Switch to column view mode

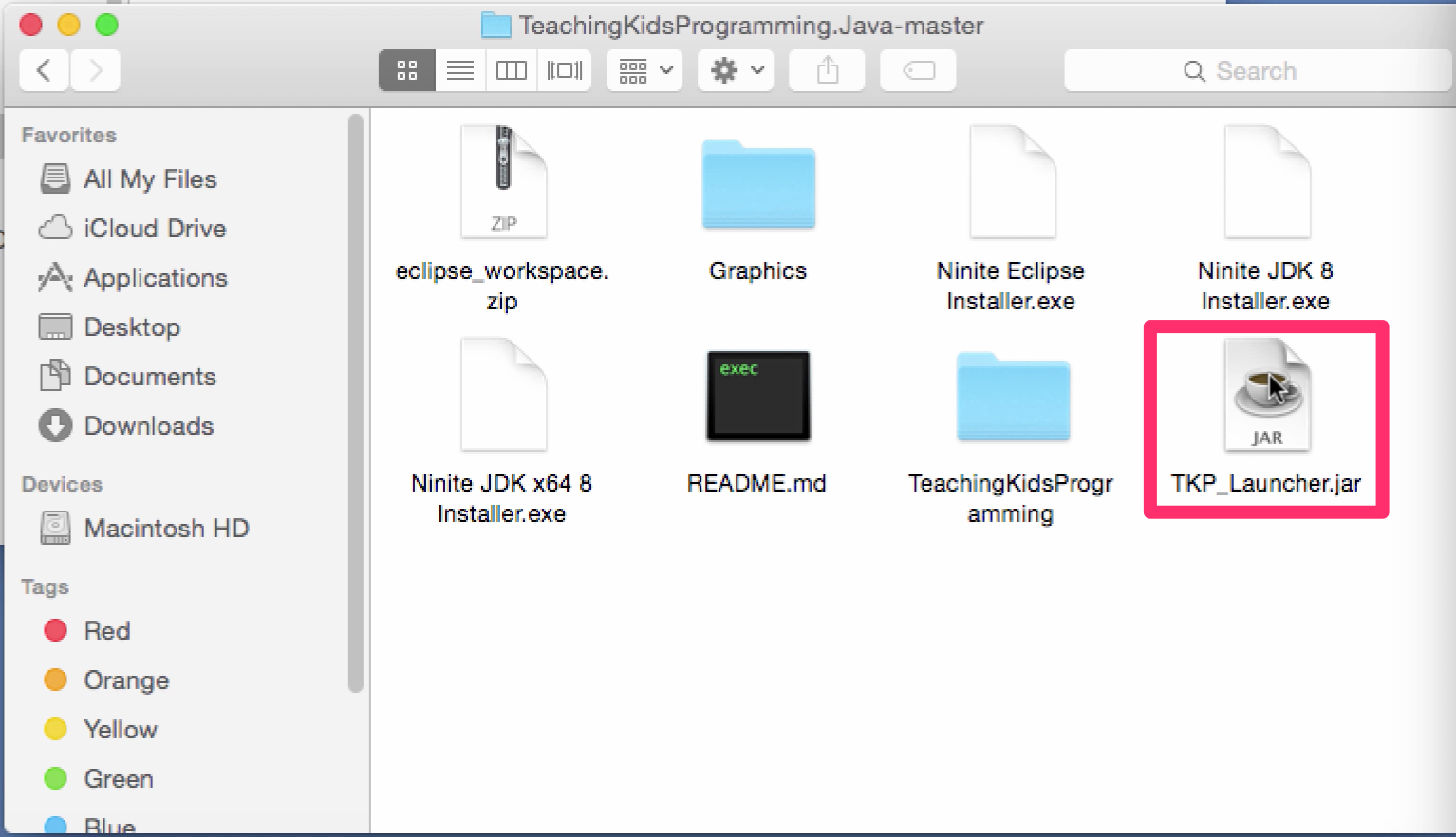[x=512, y=70]
